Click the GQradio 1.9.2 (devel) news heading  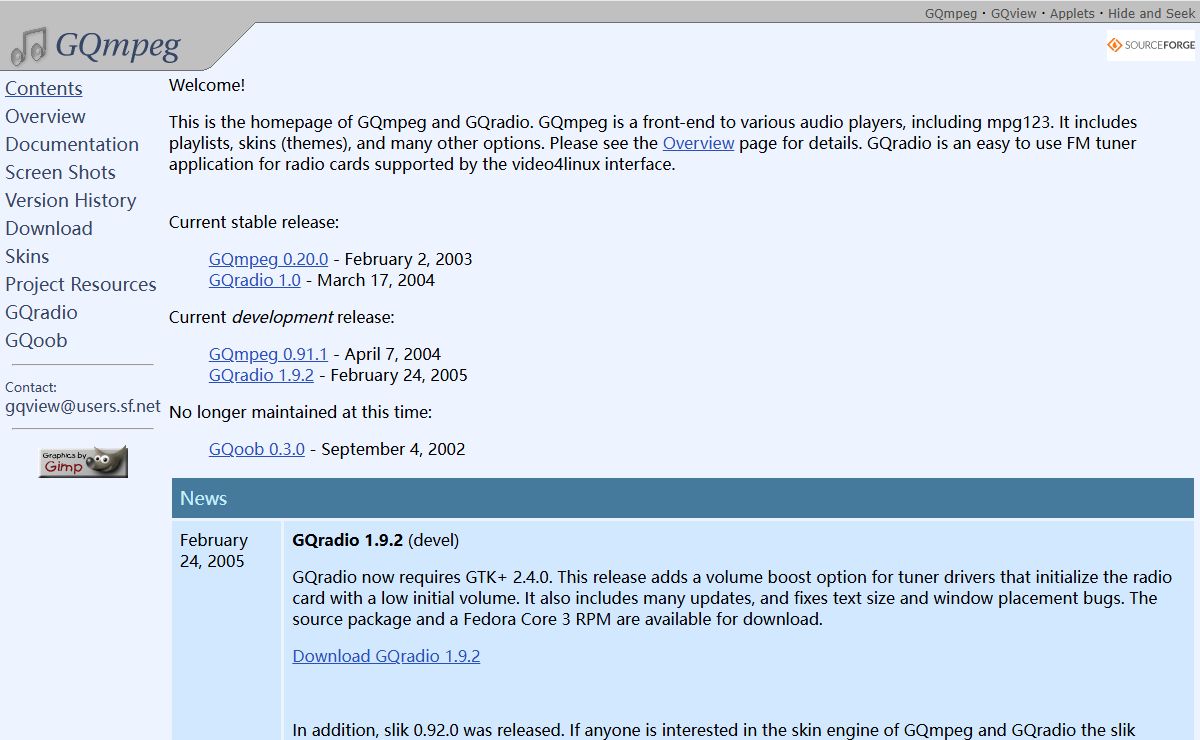(376, 540)
